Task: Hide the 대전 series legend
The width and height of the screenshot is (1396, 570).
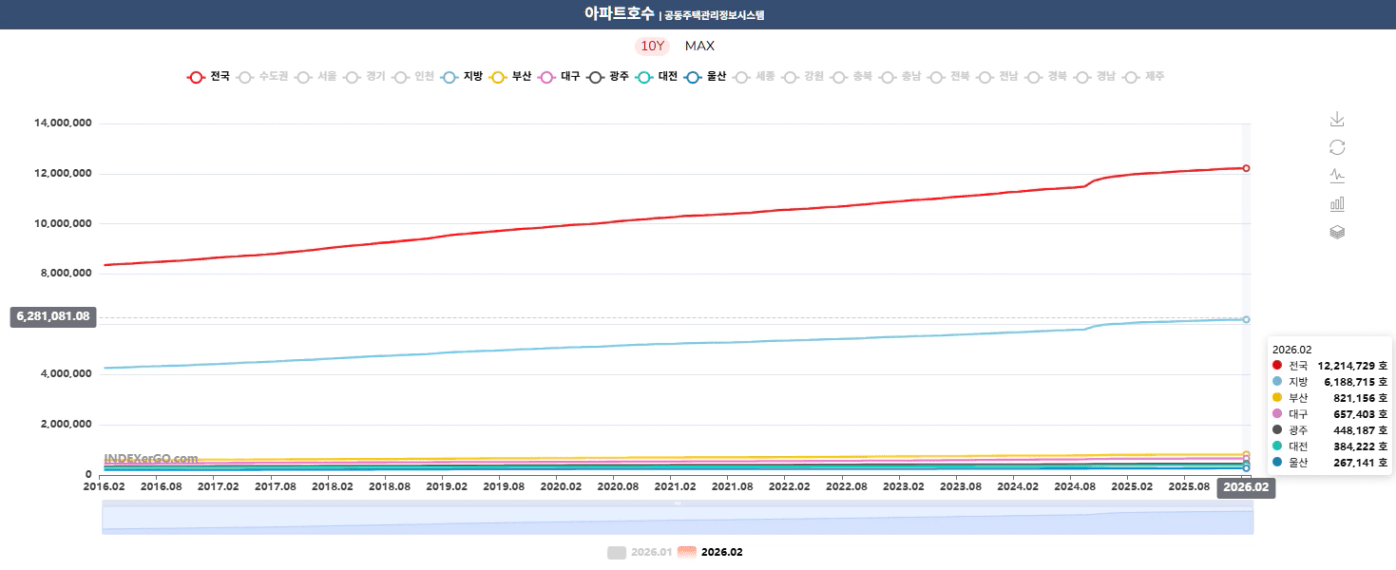Action: click(657, 77)
